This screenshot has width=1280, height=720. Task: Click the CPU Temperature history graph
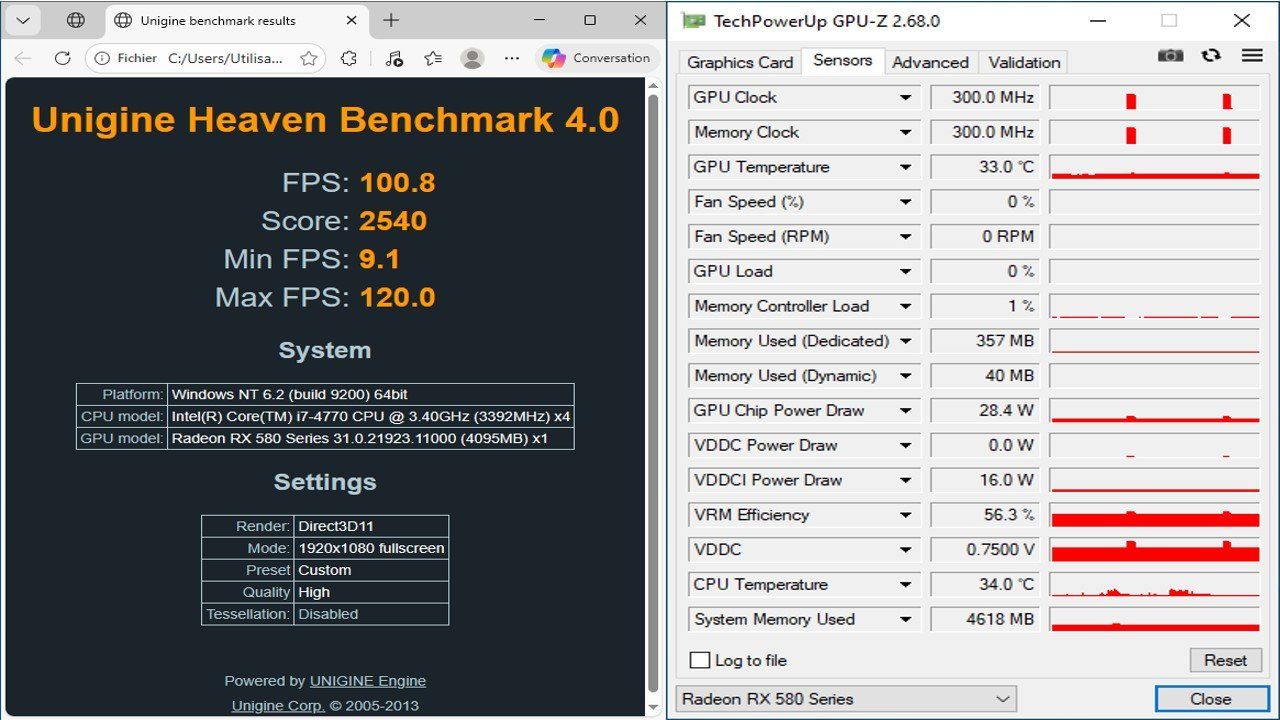[x=1155, y=584]
